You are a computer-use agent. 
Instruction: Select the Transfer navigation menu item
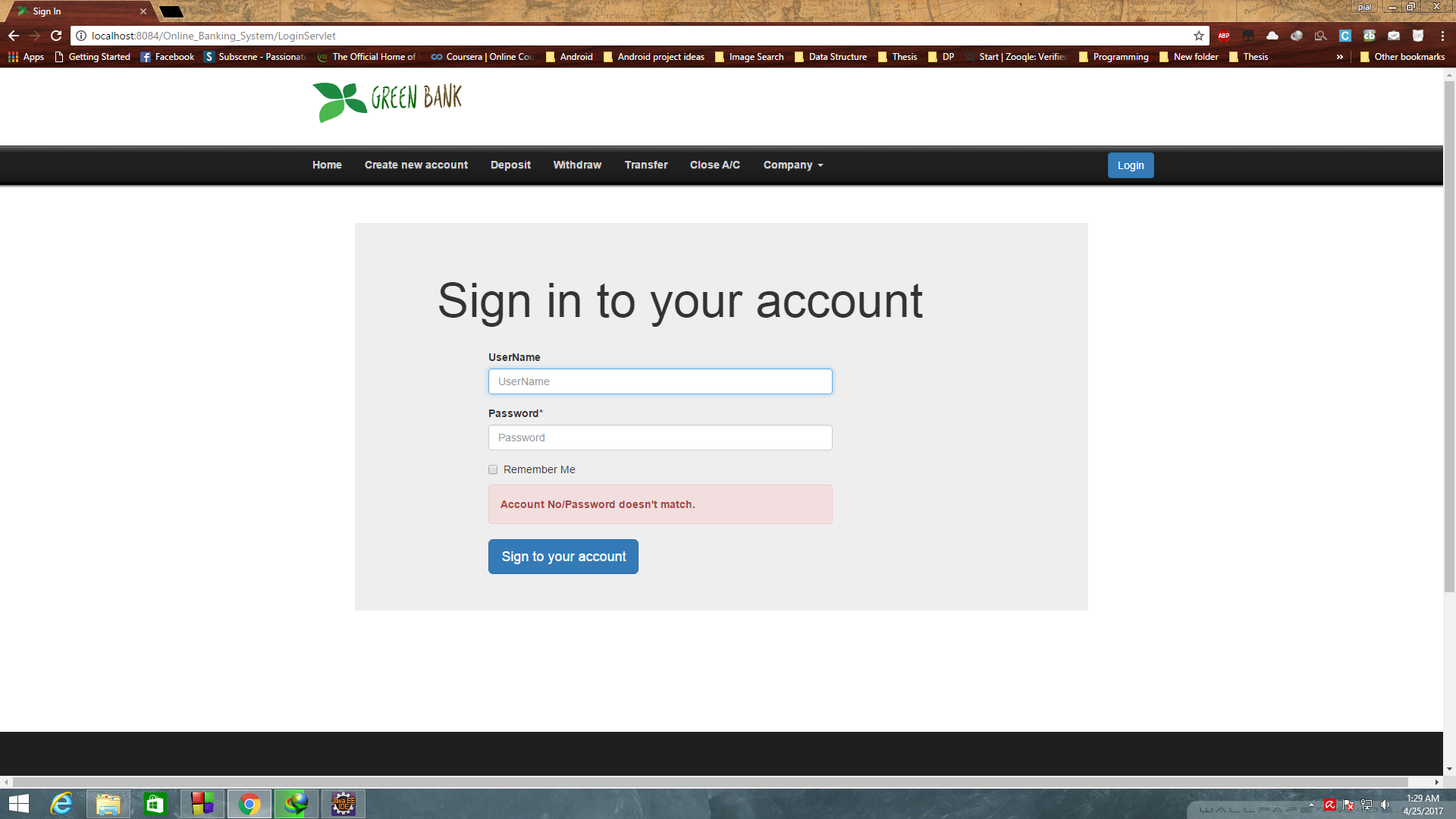pos(645,164)
